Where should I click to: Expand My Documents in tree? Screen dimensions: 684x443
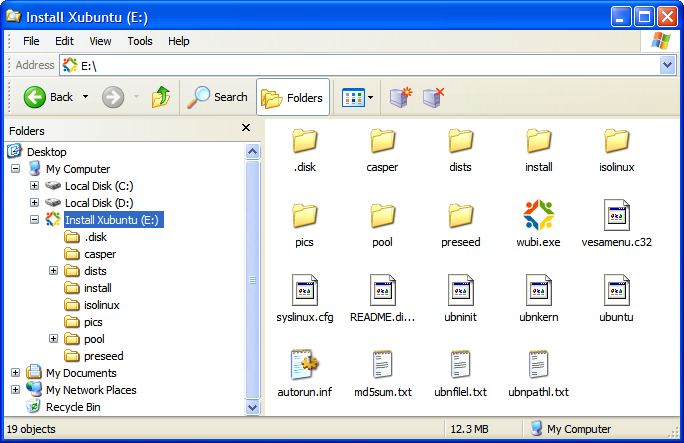pyautogui.click(x=16, y=373)
